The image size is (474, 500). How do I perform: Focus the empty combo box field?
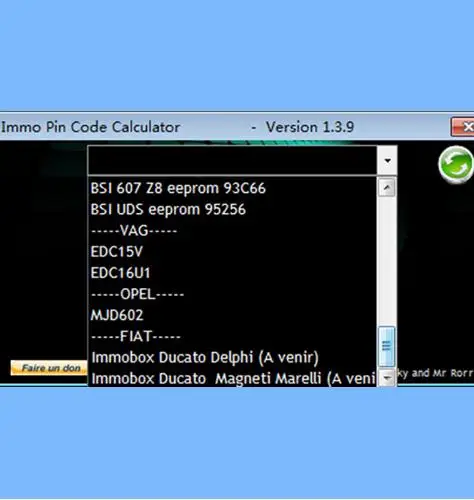(232, 160)
